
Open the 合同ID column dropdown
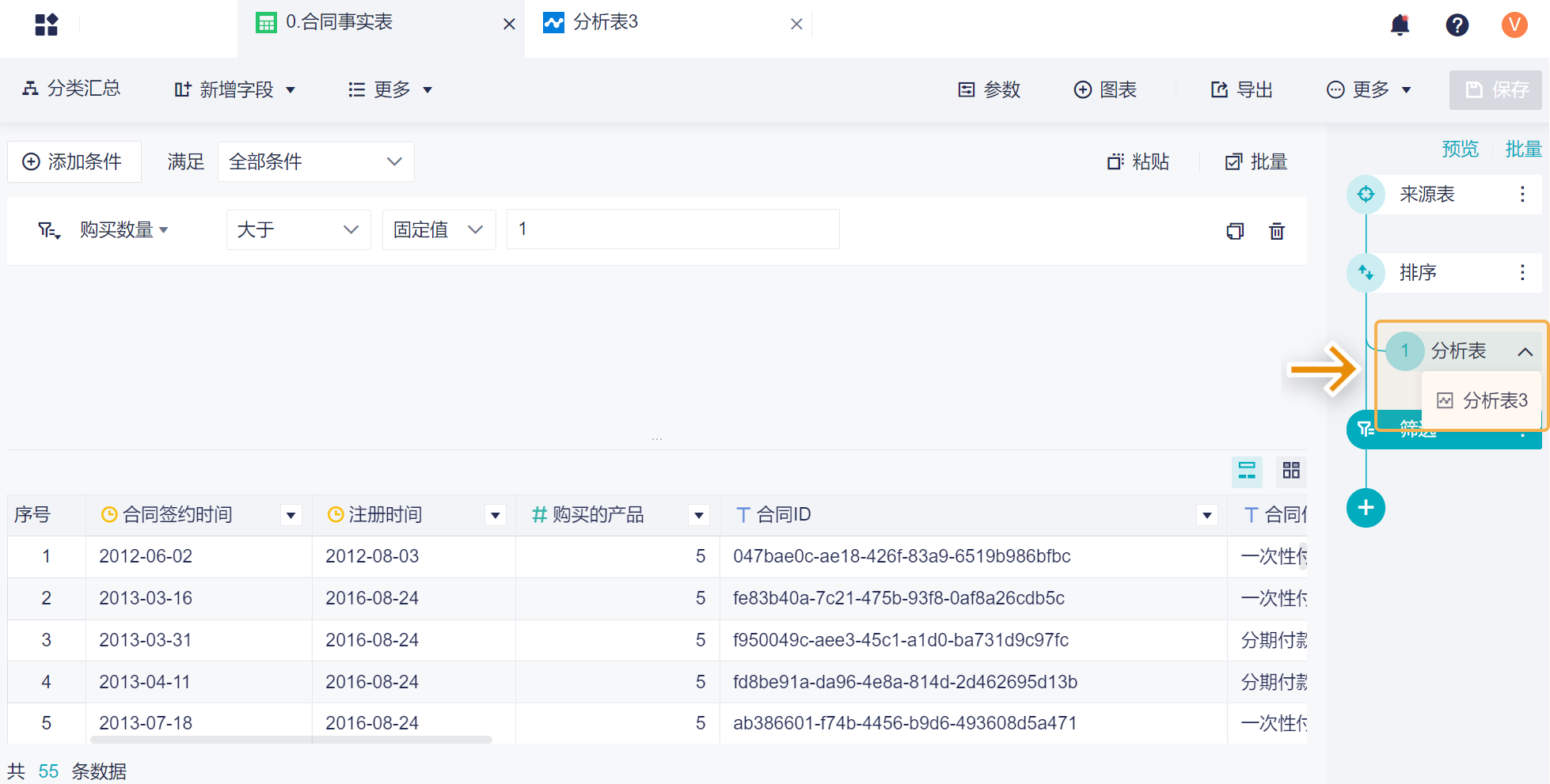coord(1206,515)
